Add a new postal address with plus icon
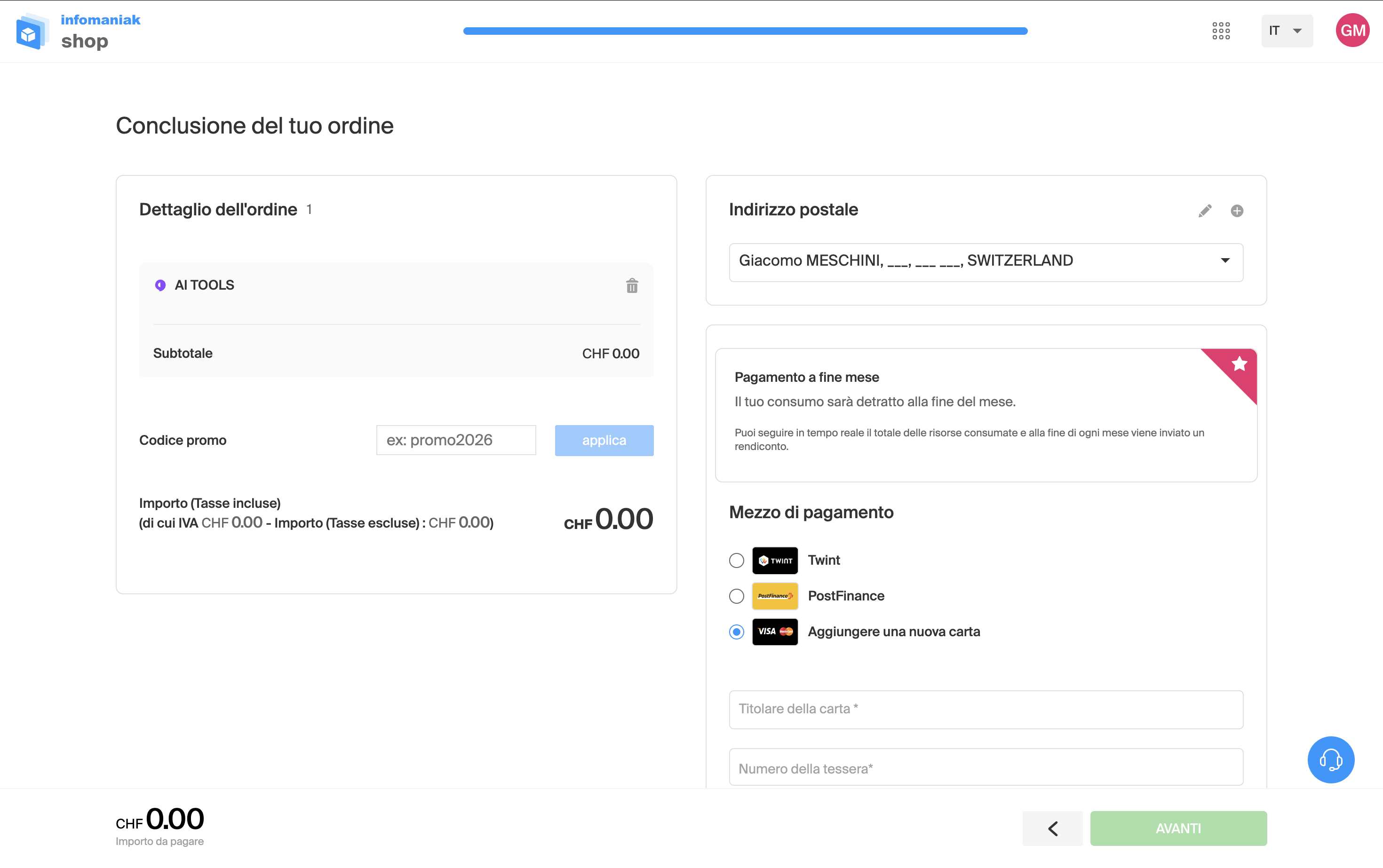The height and width of the screenshot is (868, 1383). 1237,211
